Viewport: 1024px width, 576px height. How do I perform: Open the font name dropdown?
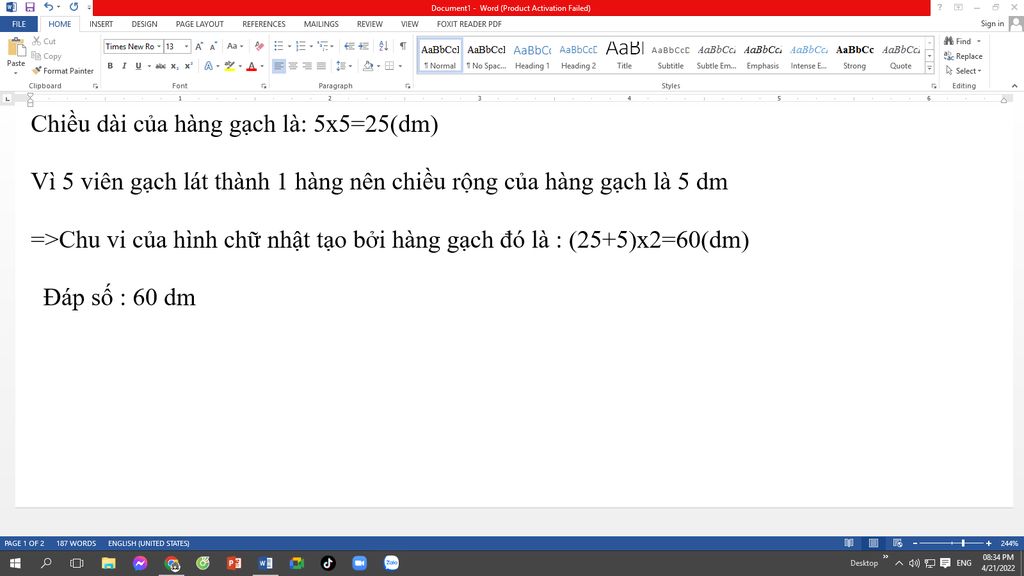(x=159, y=46)
